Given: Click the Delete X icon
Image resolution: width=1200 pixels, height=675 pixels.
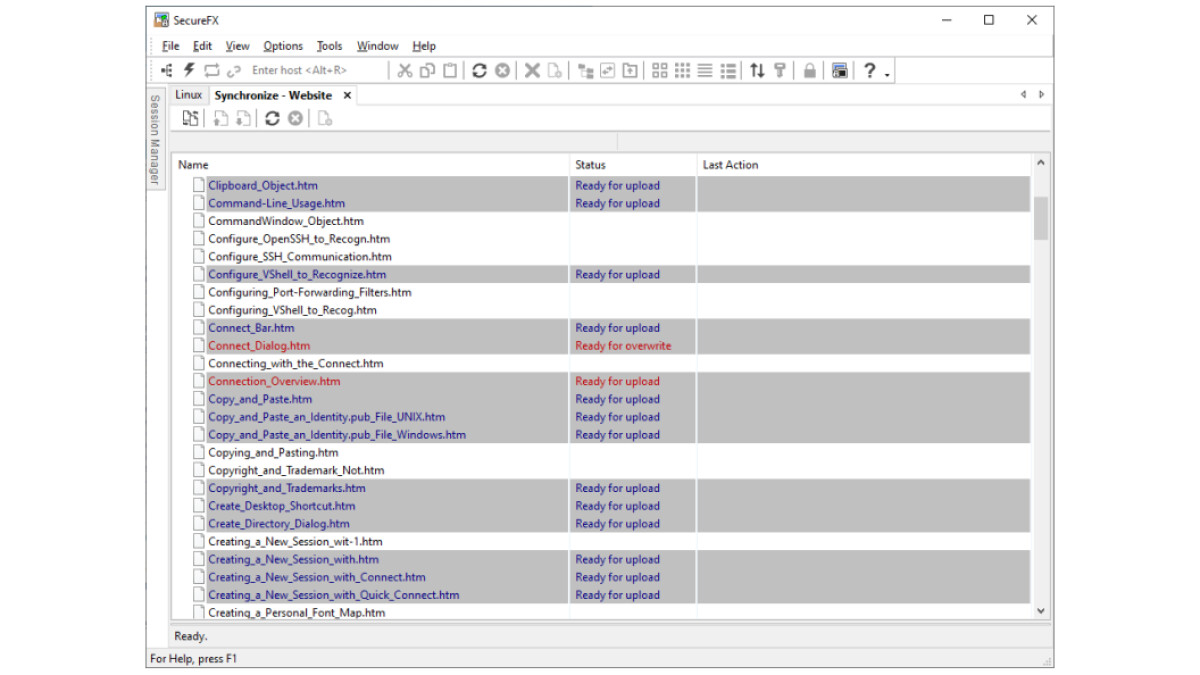Looking at the screenshot, I should (532, 70).
